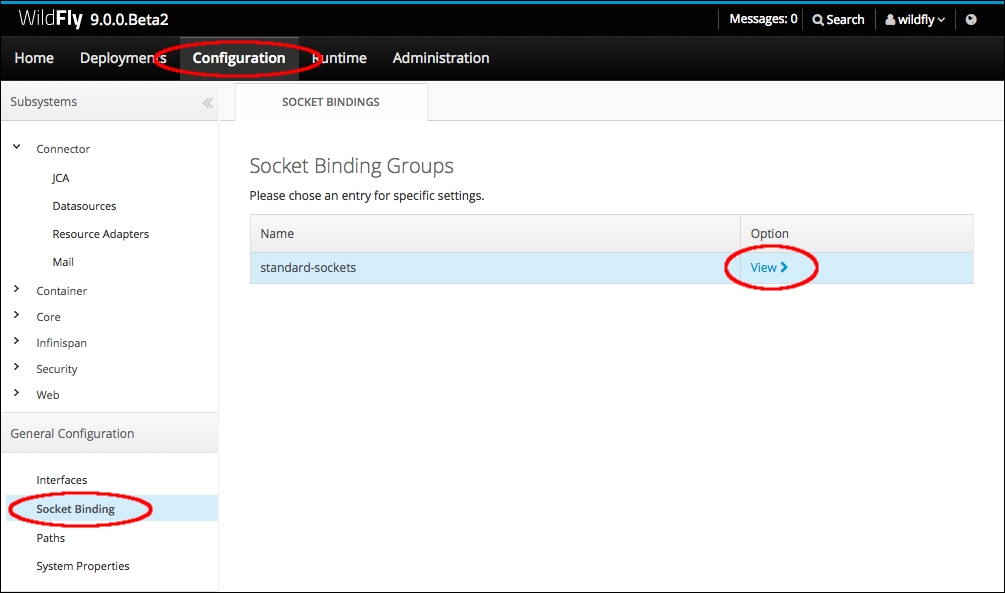Go to the Home tab
The height and width of the screenshot is (593, 1005).
pyautogui.click(x=34, y=58)
